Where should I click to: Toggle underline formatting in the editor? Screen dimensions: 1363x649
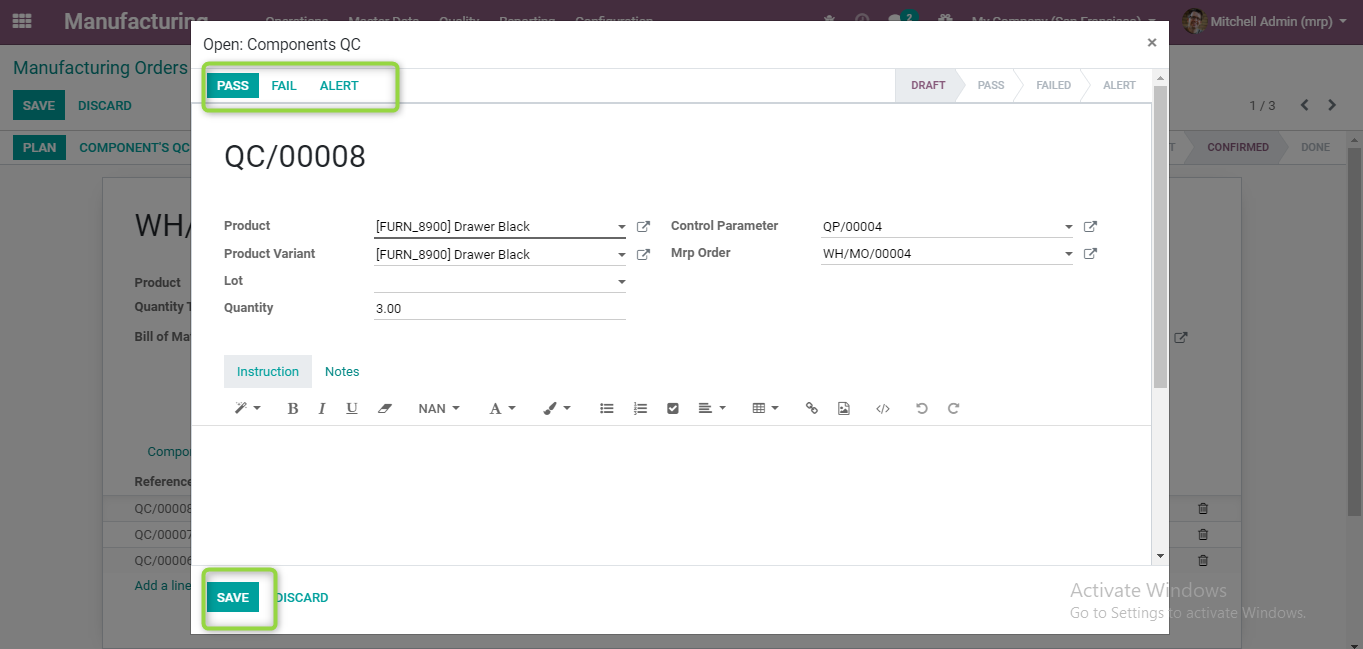click(x=352, y=408)
